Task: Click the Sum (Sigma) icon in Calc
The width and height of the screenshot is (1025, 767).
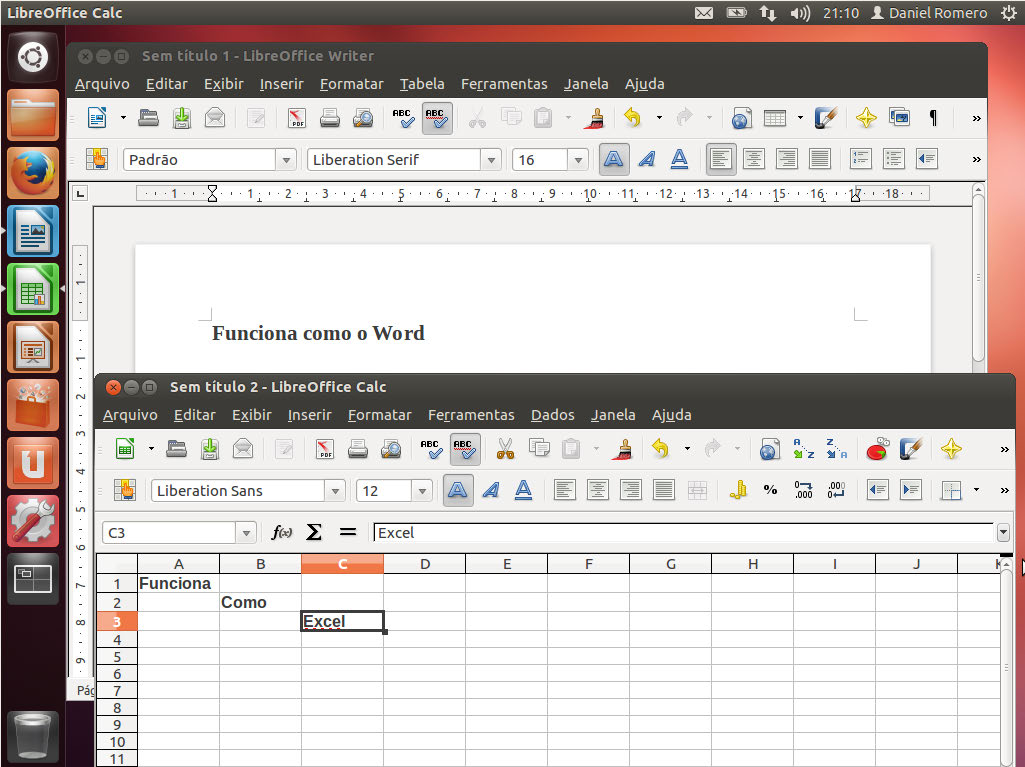Action: click(314, 532)
